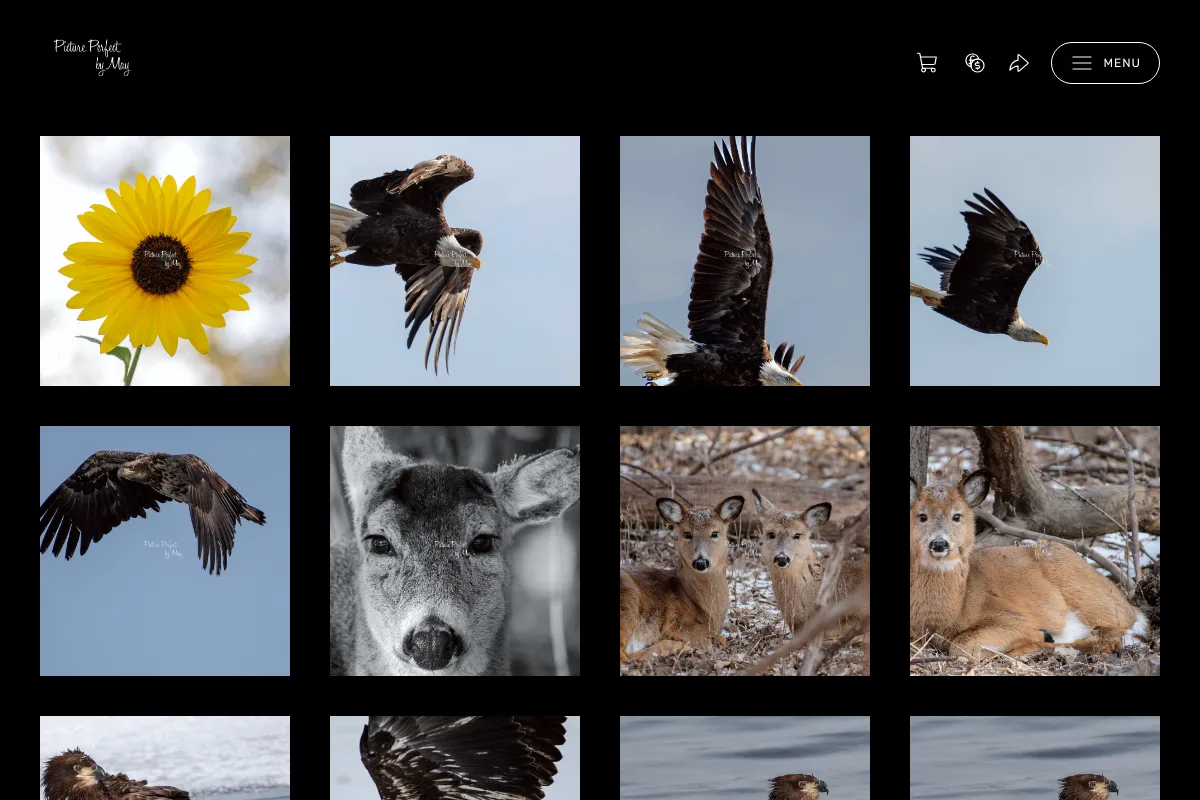
Task: Click the MENU text label
Action: click(x=1122, y=63)
